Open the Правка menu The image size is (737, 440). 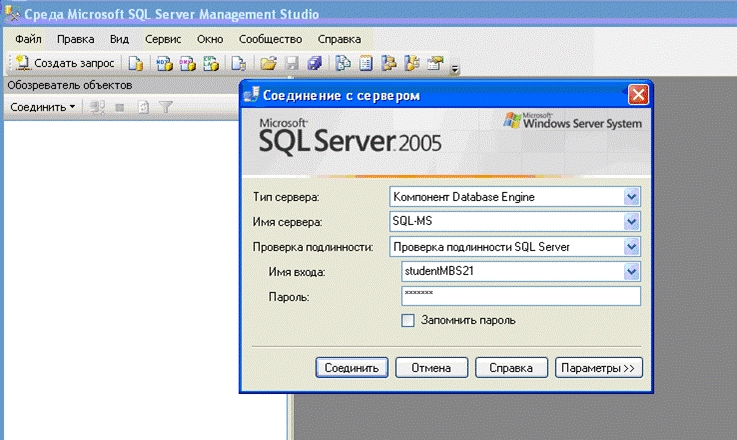(x=76, y=39)
